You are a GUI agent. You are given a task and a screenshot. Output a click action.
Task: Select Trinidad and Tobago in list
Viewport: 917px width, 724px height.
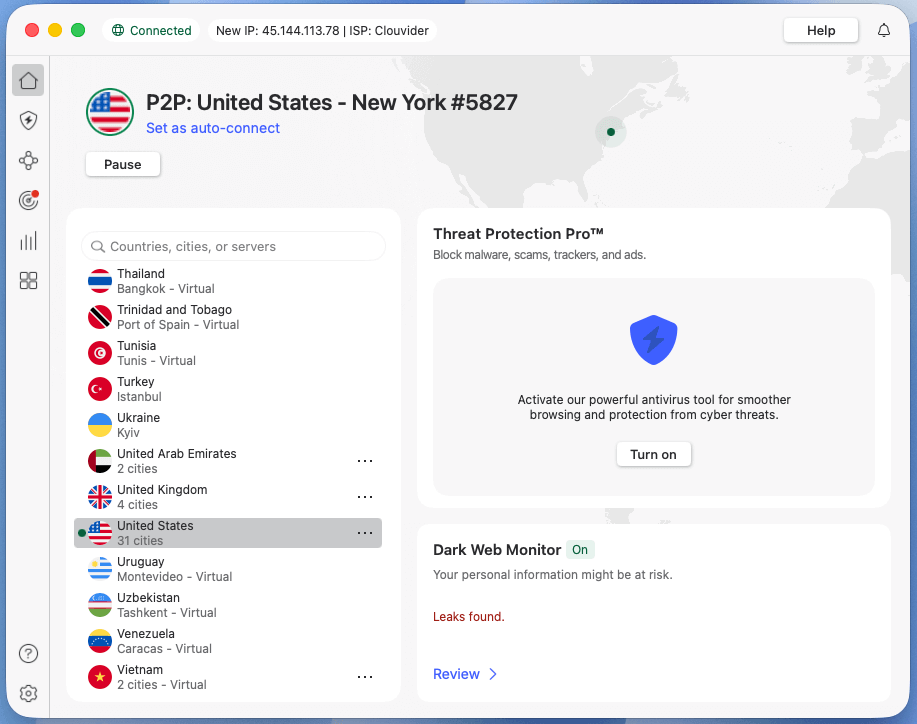click(228, 317)
